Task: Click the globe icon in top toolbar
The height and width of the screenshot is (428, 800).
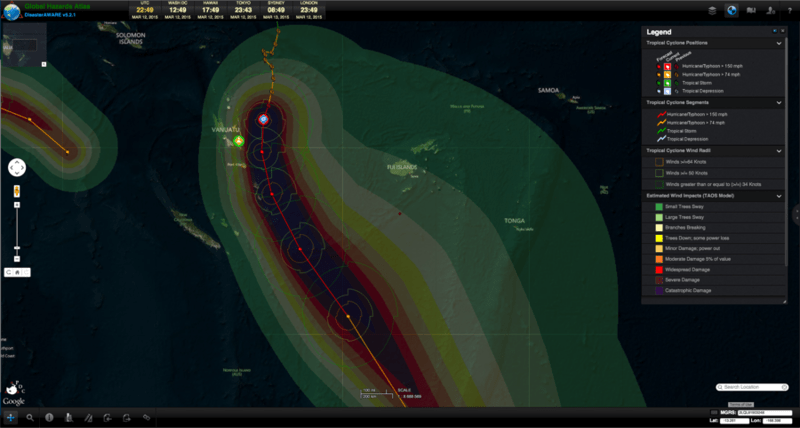Action: (x=731, y=10)
